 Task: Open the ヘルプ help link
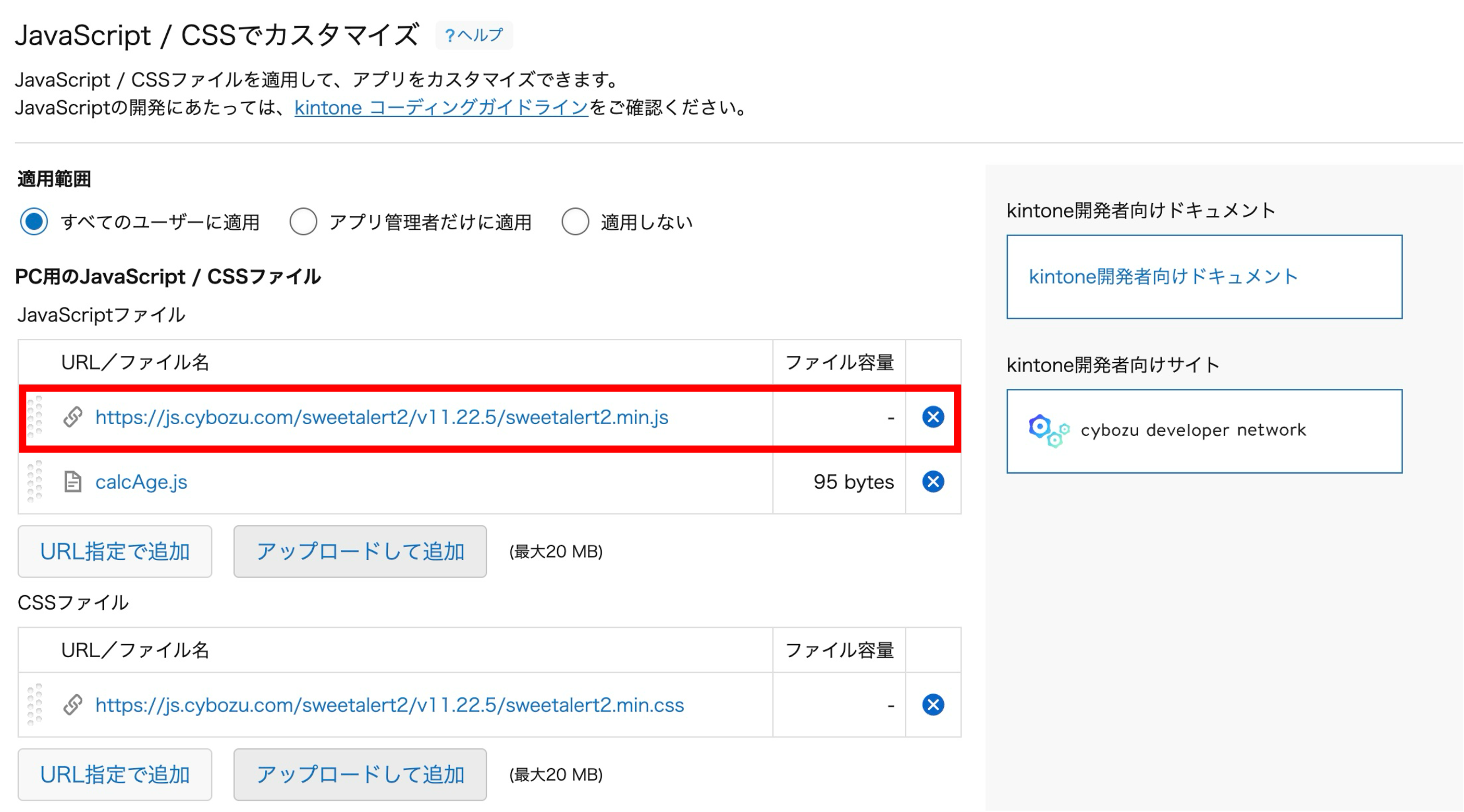pos(474,35)
